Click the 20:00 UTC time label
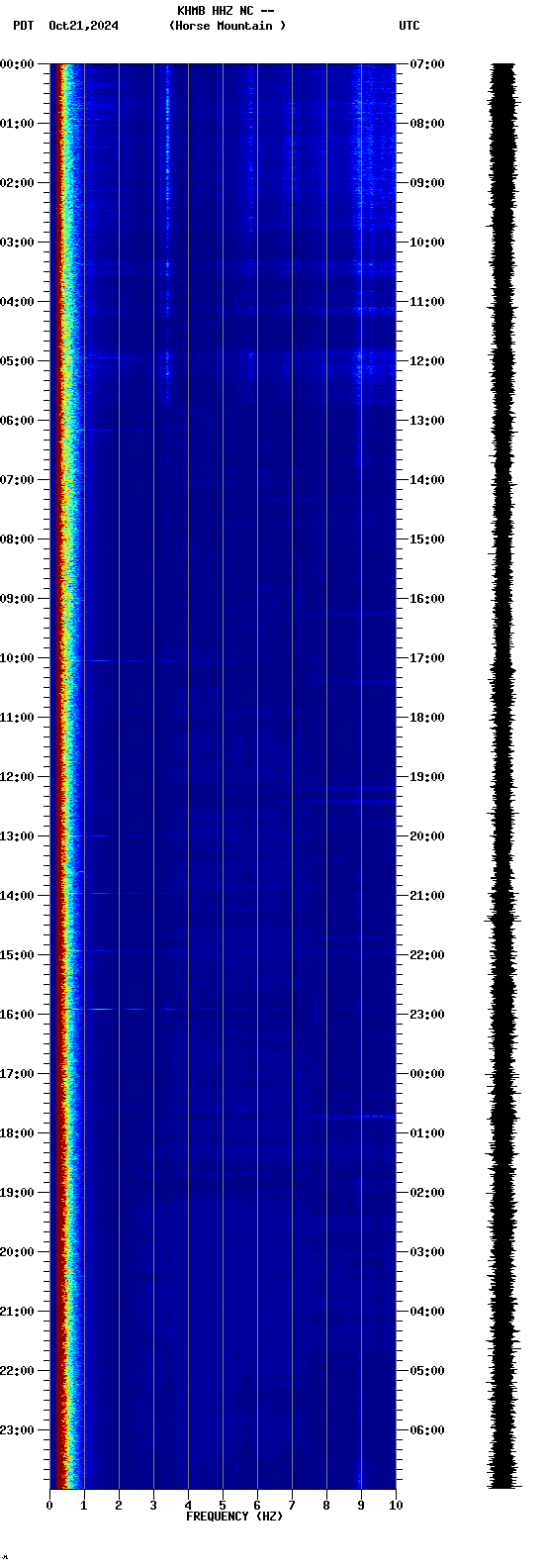This screenshot has width=546, height=1568. click(x=427, y=836)
